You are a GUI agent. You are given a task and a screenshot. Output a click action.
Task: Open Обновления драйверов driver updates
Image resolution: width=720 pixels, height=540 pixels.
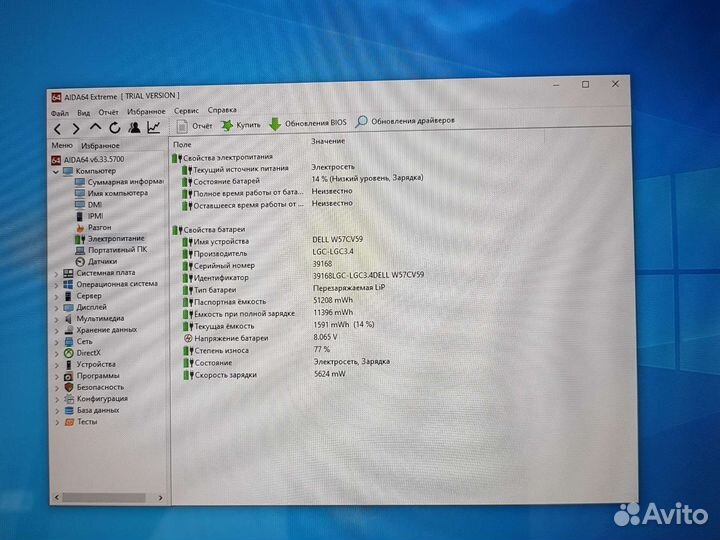[405, 121]
